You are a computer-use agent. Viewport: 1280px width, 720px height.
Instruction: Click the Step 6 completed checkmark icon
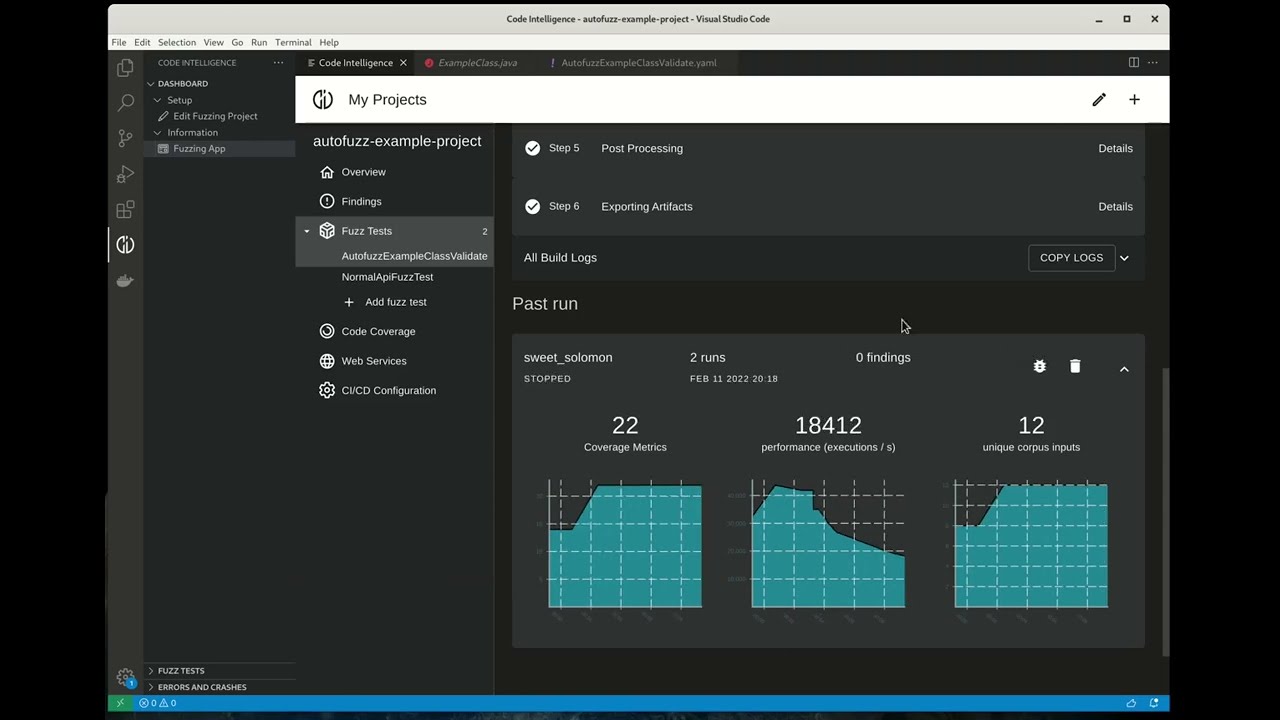533,206
